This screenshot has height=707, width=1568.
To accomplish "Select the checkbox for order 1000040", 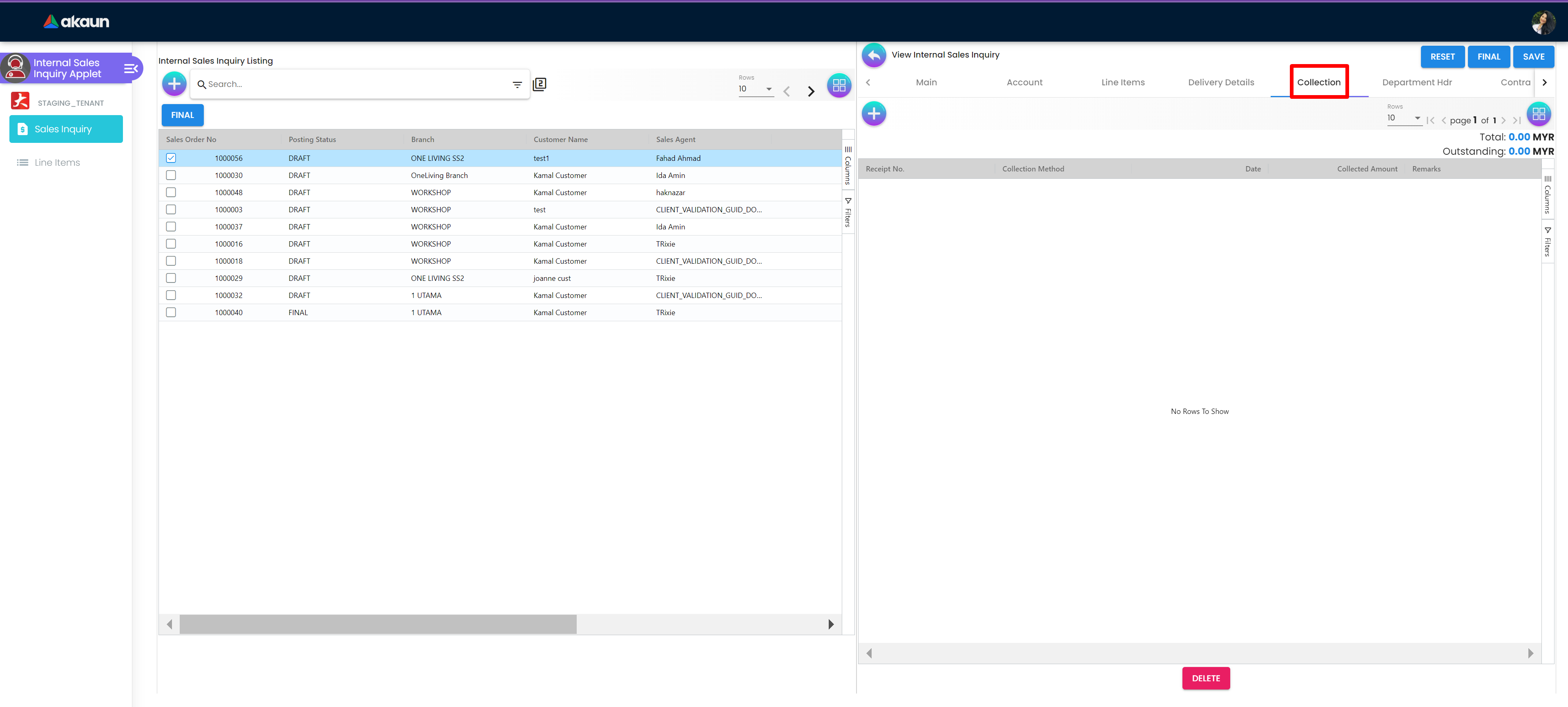I will coord(171,313).
